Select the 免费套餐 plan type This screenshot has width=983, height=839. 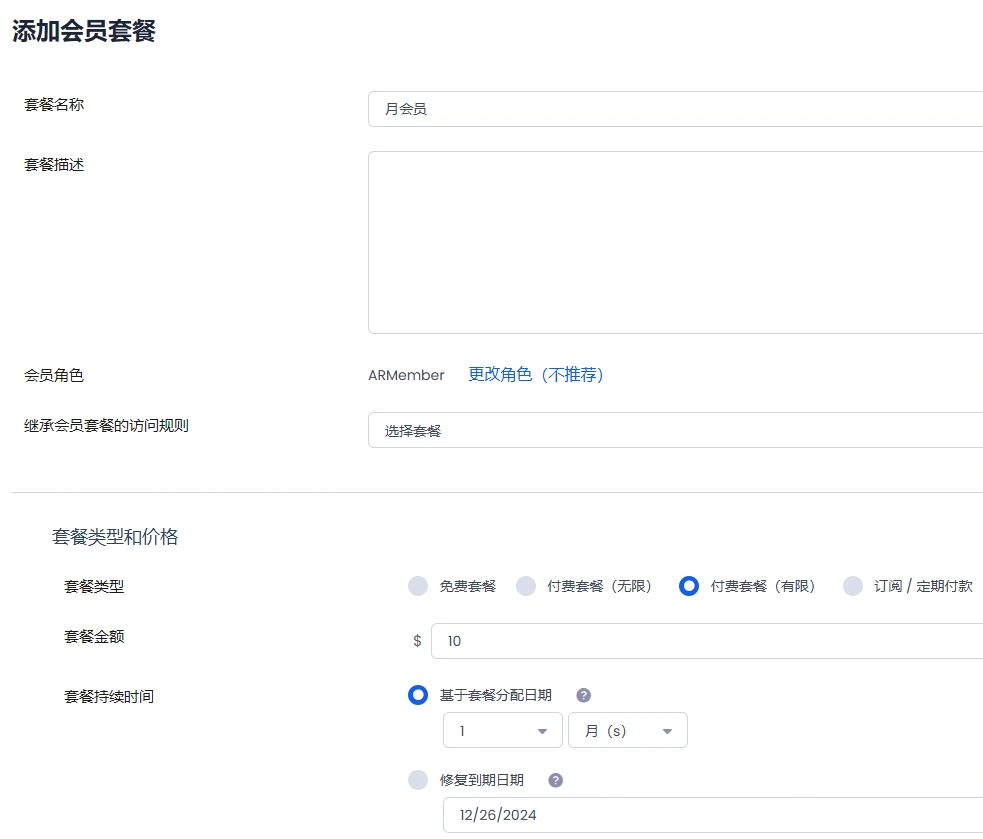pos(417,587)
